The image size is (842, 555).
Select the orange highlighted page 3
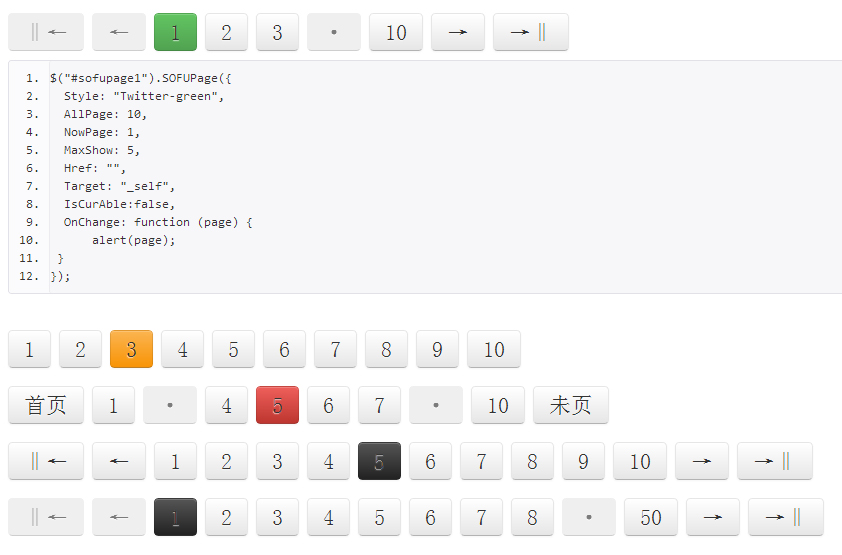[132, 349]
